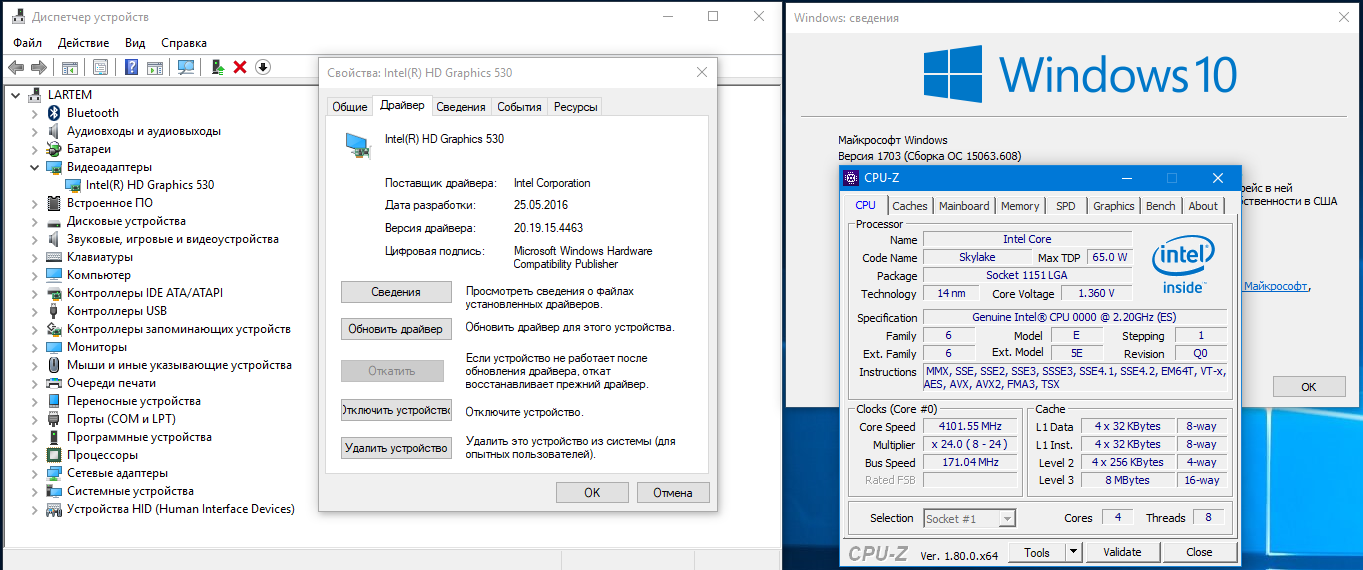Image resolution: width=1363 pixels, height=570 pixels.
Task: Click the red X uninstall device icon
Action: [x=240, y=67]
